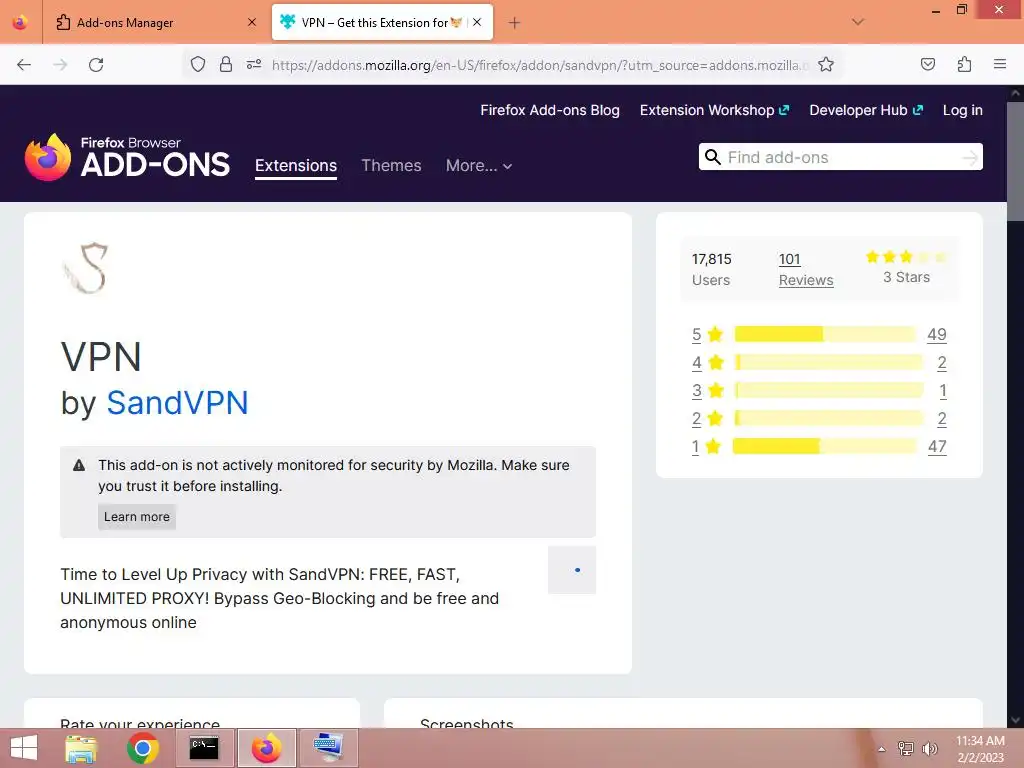Click the loading install button placeholder
The width and height of the screenshot is (1024, 768).
pos(572,570)
